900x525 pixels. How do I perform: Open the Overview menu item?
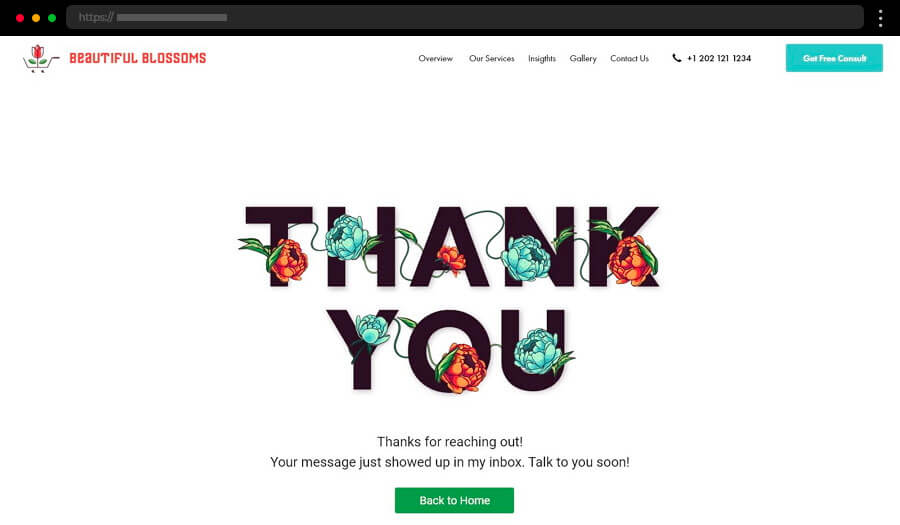coord(435,59)
